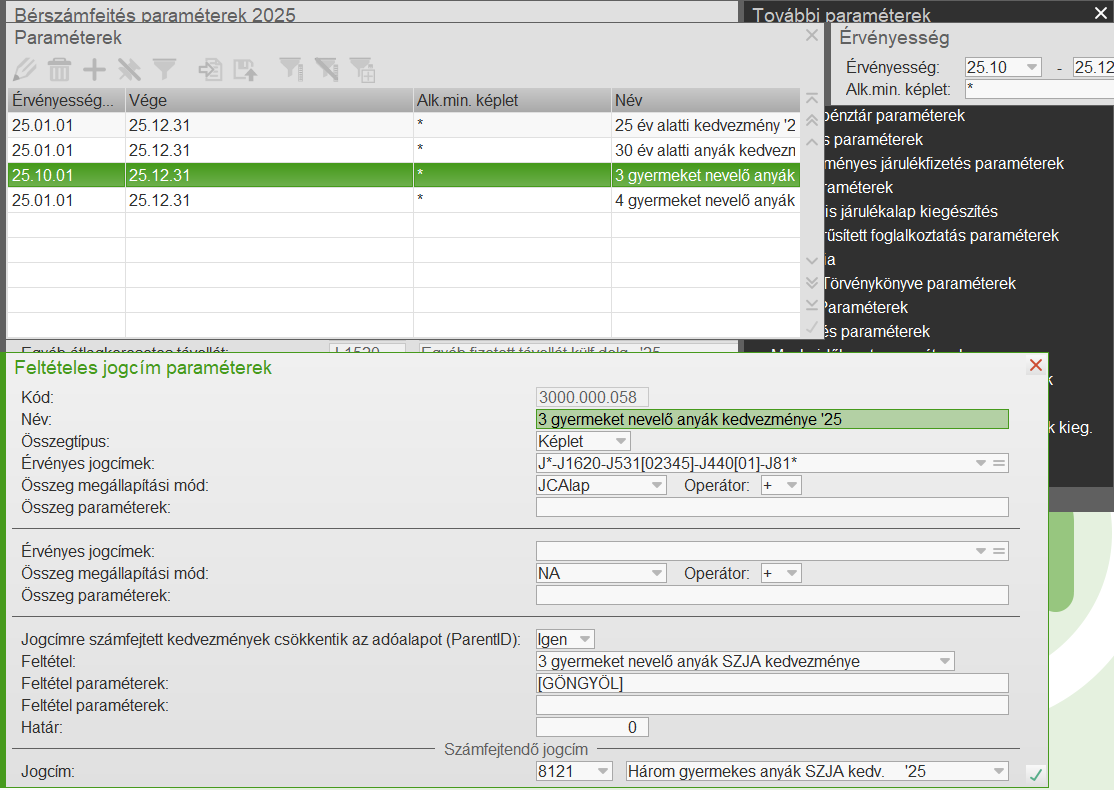This screenshot has width=1114, height=790.
Task: Click the double chevron up page-up icon
Action: (812, 120)
